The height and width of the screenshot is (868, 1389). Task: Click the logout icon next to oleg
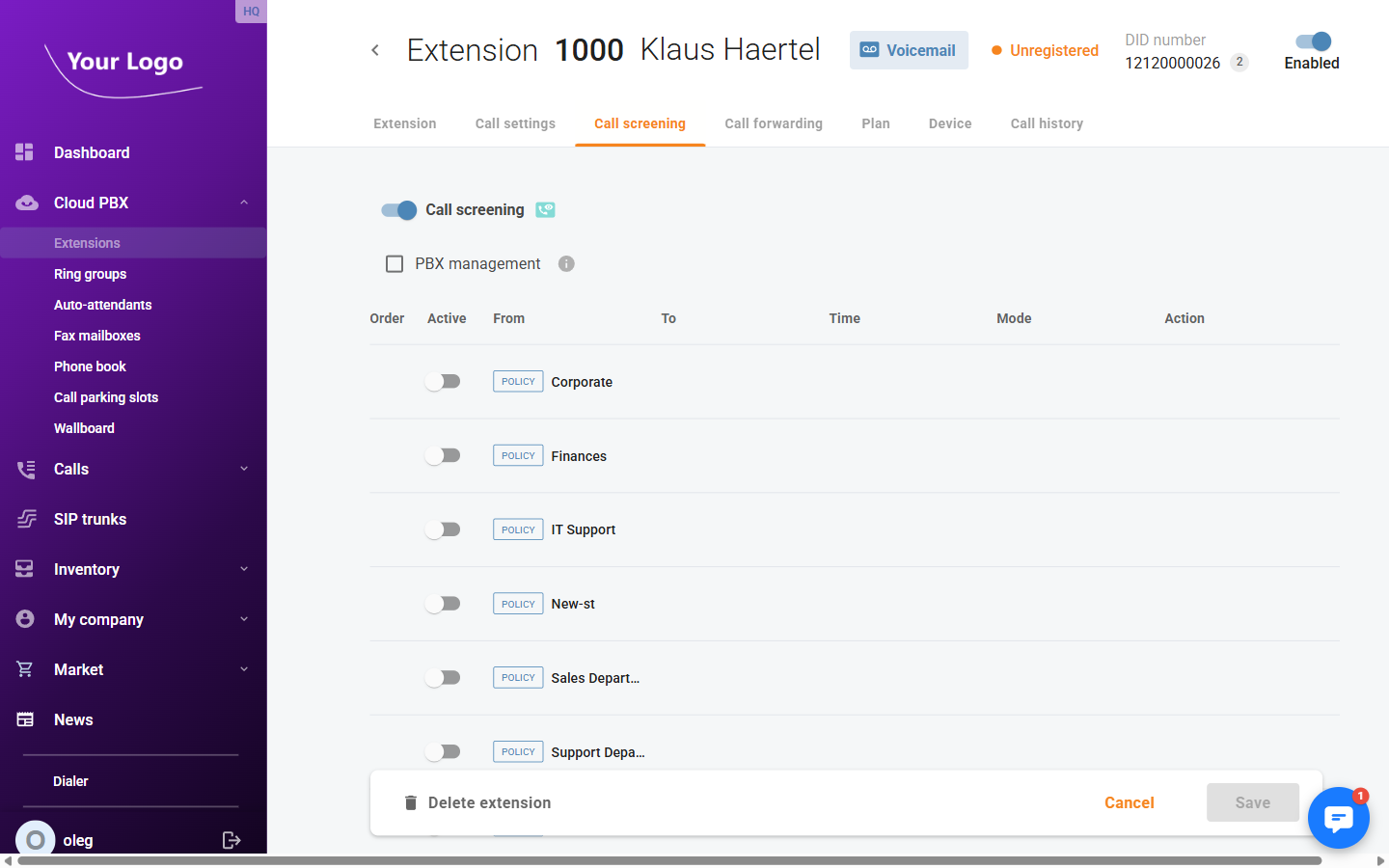[x=231, y=840]
